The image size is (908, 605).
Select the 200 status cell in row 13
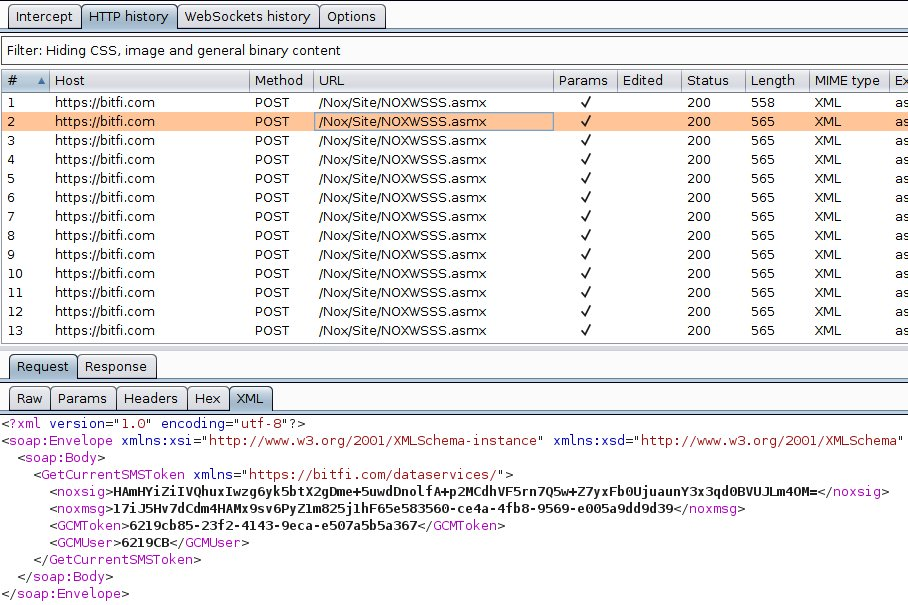(x=699, y=331)
